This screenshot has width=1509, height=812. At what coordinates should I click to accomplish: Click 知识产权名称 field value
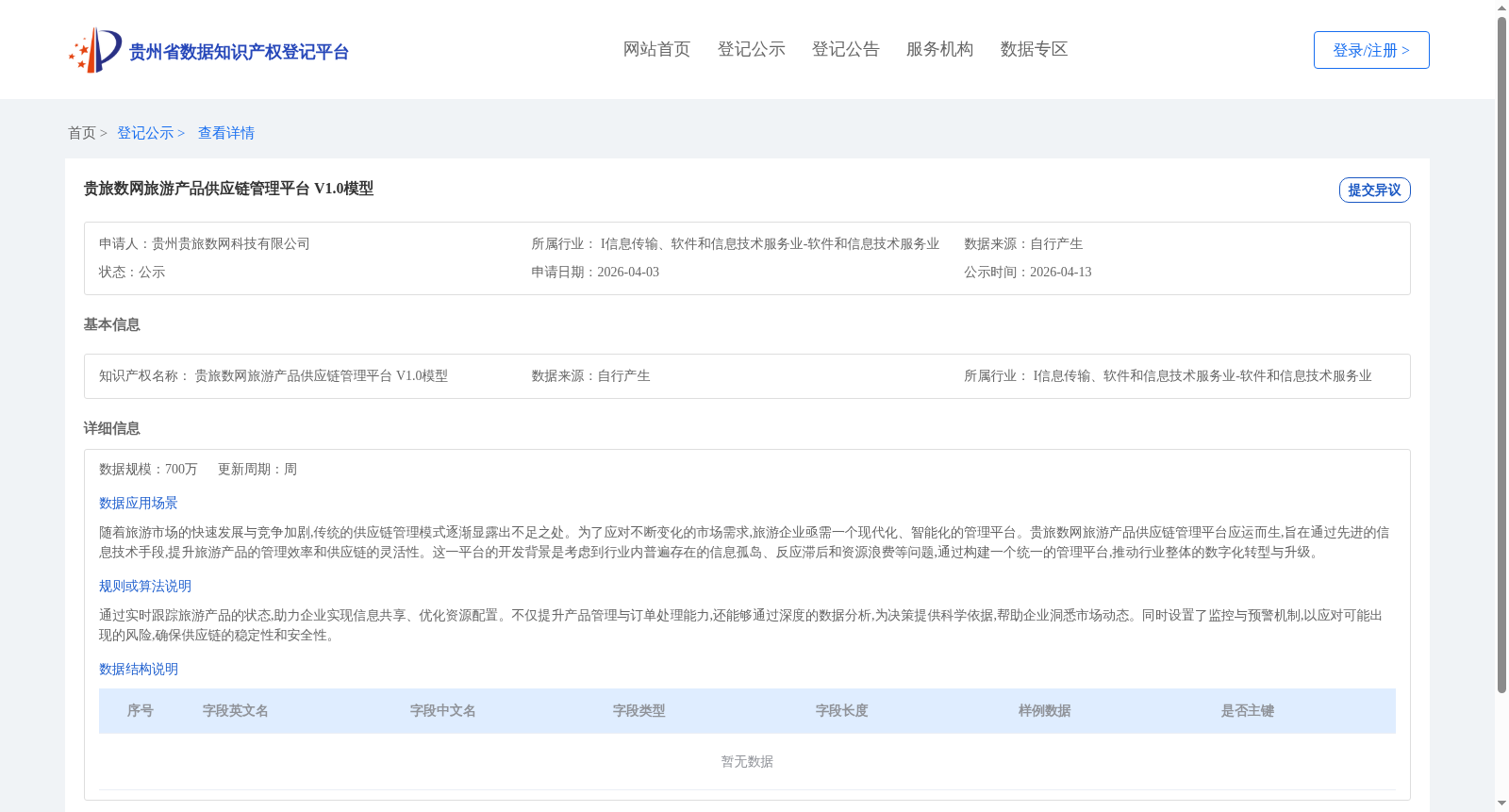click(322, 375)
